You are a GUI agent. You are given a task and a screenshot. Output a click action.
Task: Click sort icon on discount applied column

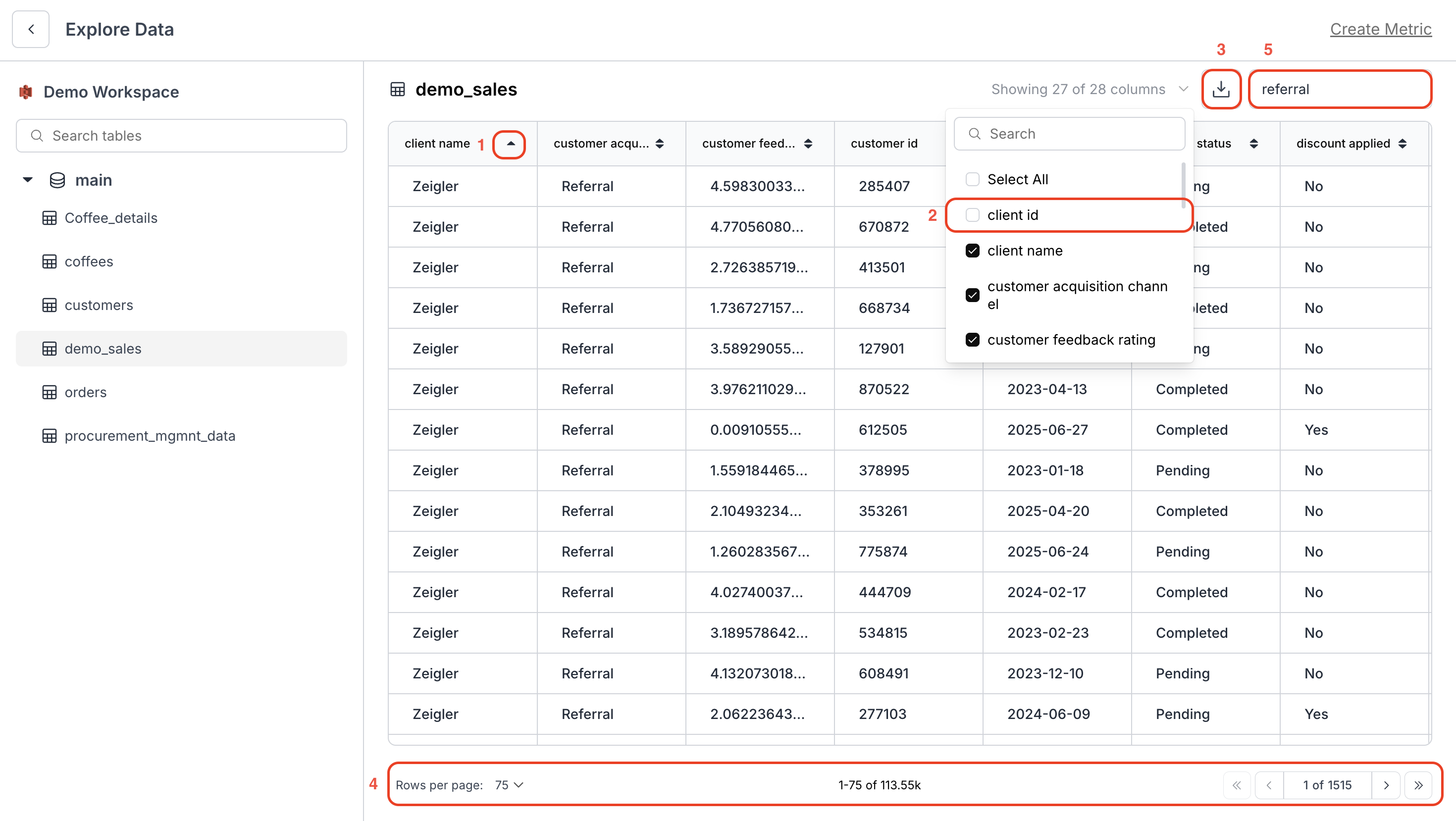(1403, 144)
